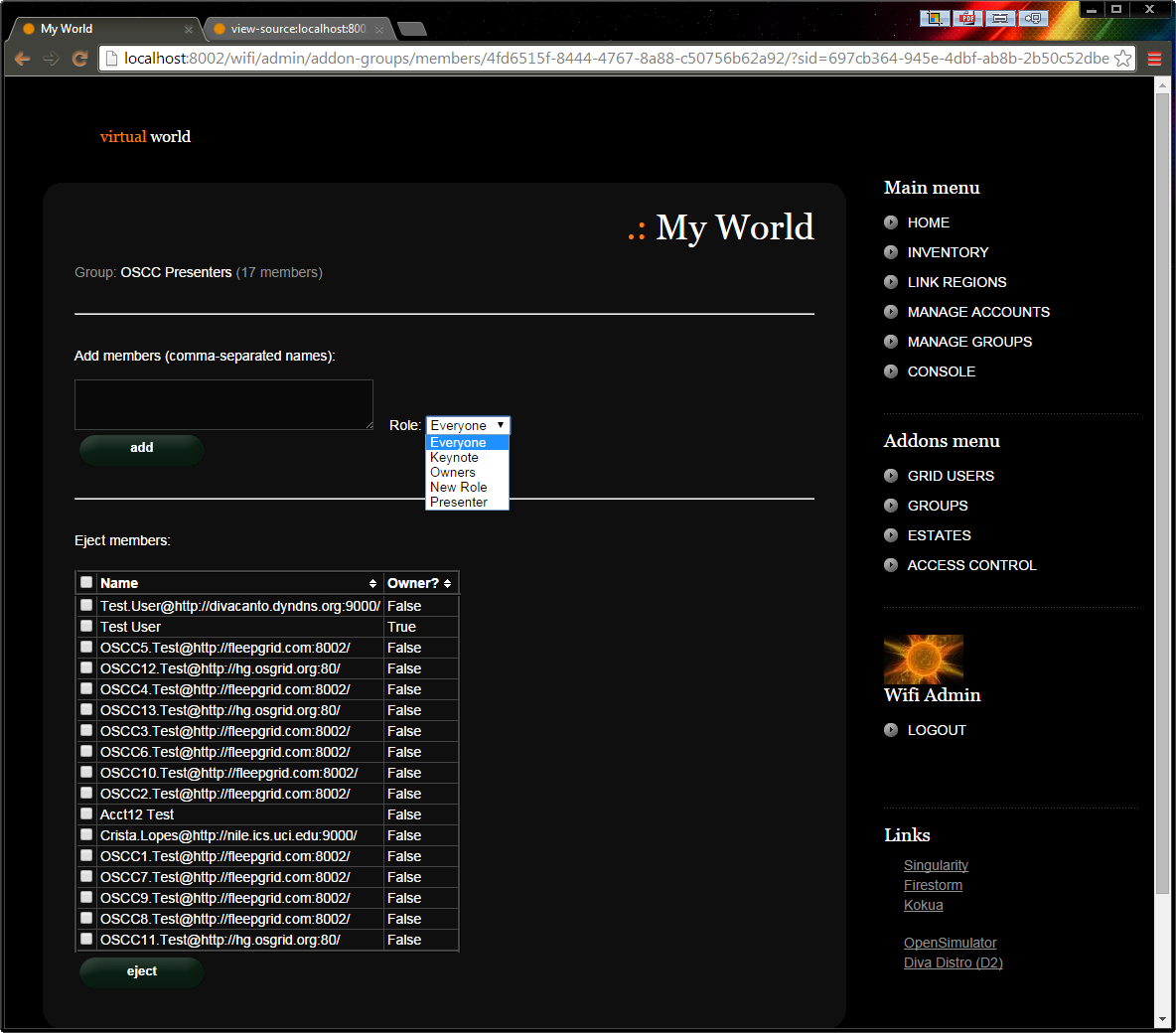Click the LINK REGIONS bullet icon

[x=890, y=282]
